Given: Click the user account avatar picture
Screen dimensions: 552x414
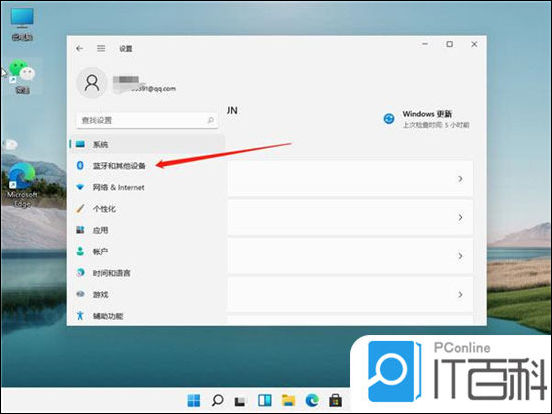Looking at the screenshot, I should [x=92, y=83].
